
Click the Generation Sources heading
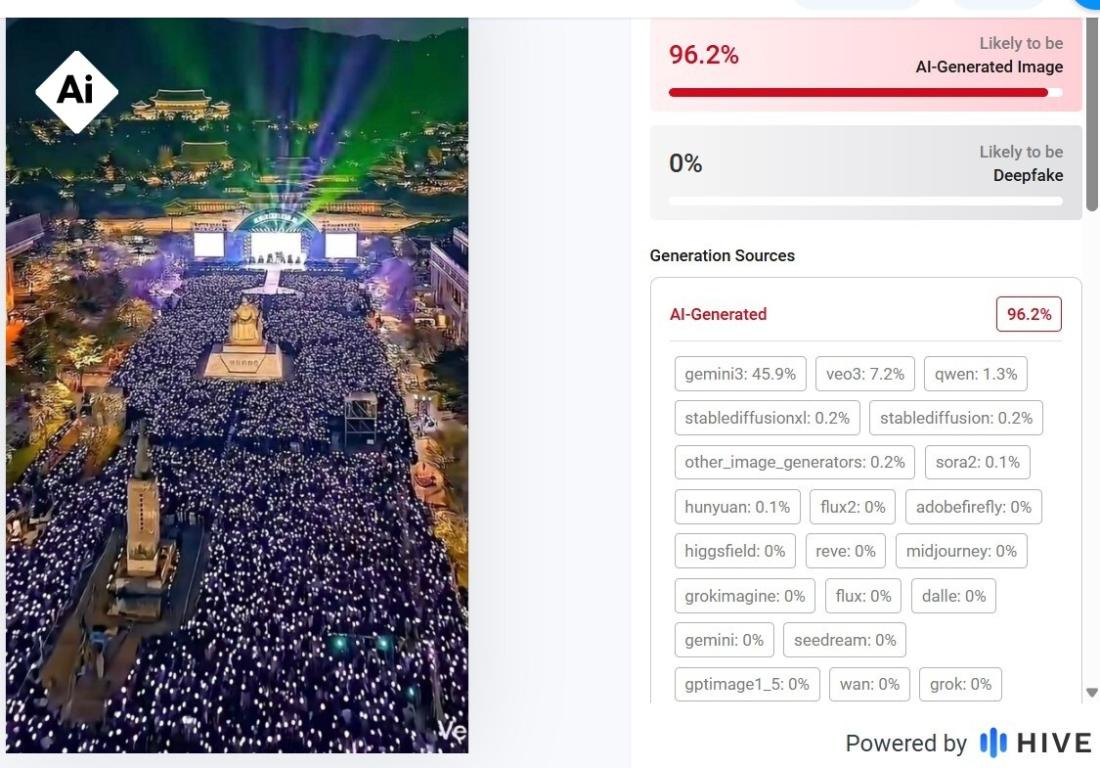tap(722, 256)
